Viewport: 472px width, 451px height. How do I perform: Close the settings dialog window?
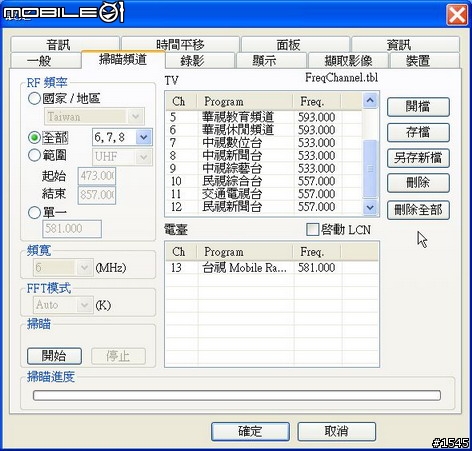click(x=457, y=15)
